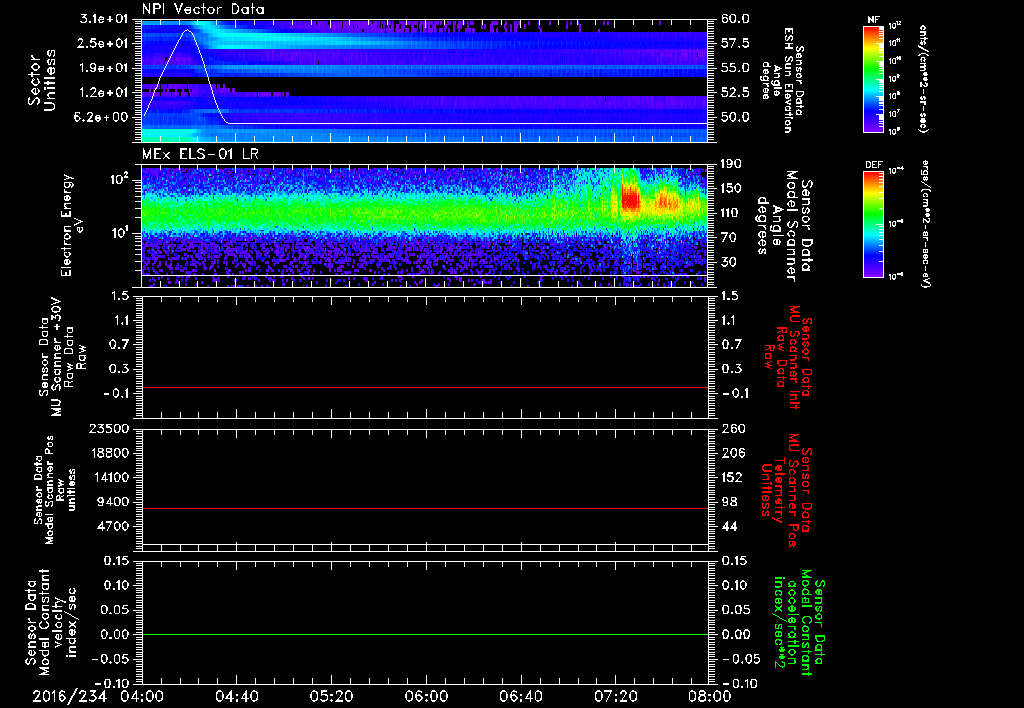Click the red 'MU Scanner Init Raw Data' label
The height and width of the screenshot is (708, 1024).
(x=788, y=358)
